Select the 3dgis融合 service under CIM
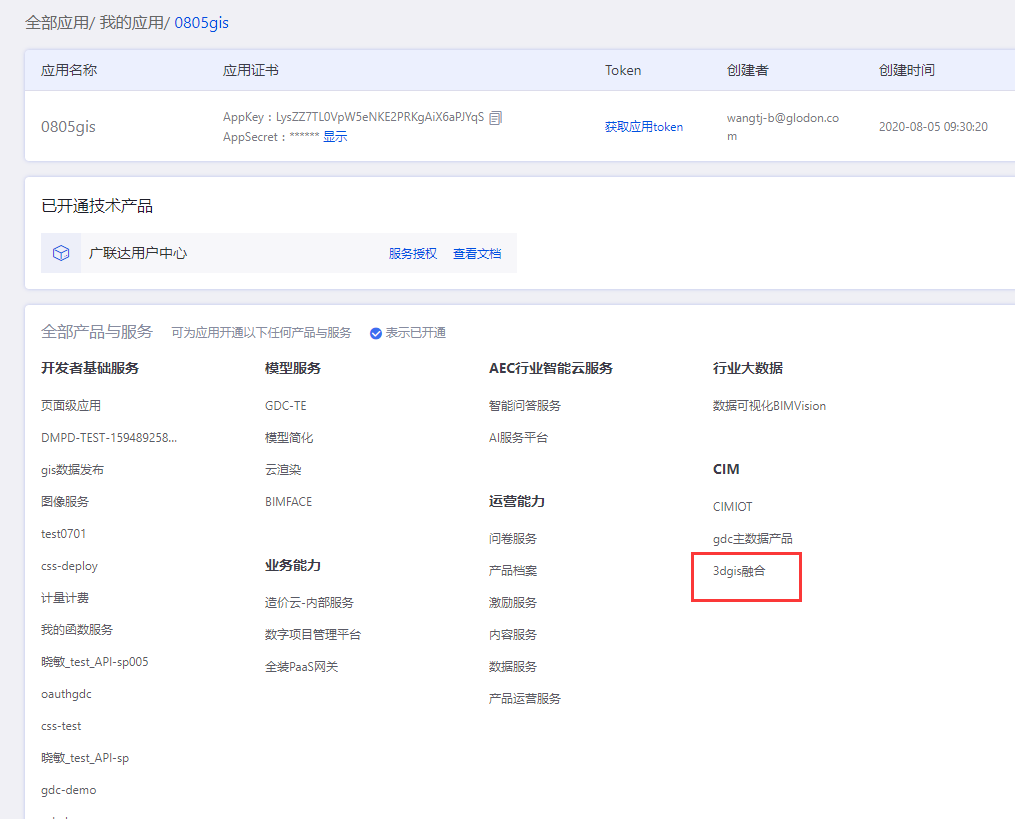The width and height of the screenshot is (1015, 819). click(x=739, y=570)
